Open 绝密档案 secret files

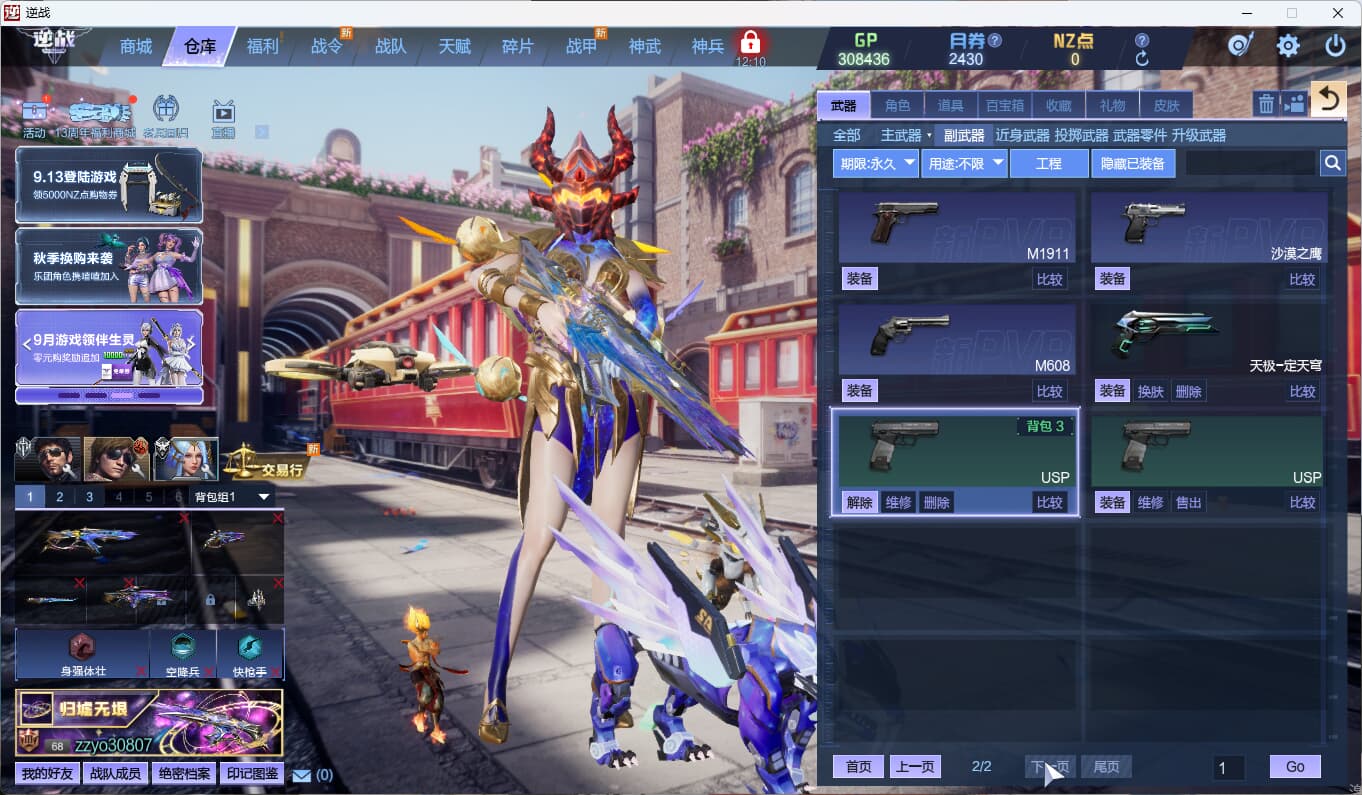183,774
